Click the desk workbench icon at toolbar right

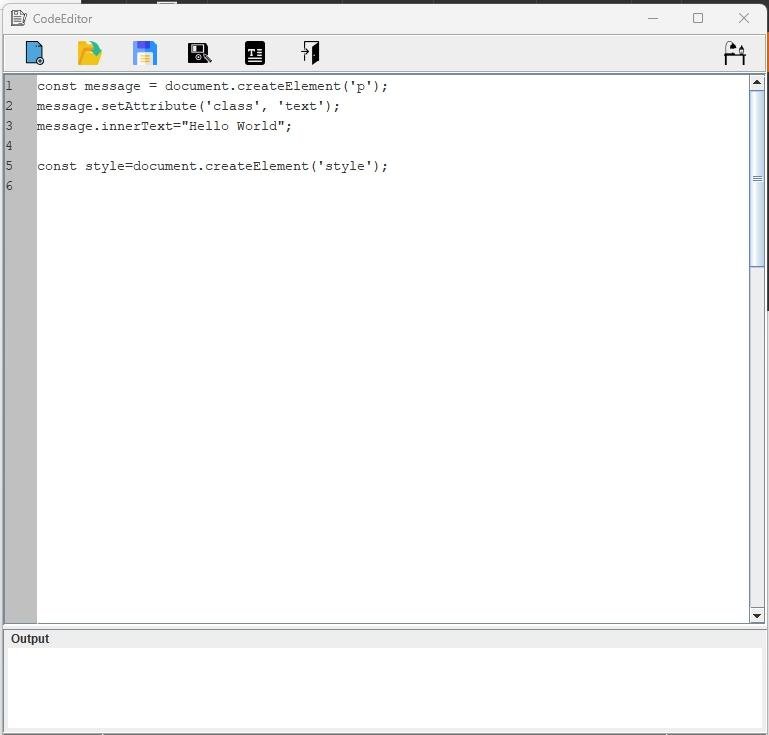pos(735,53)
